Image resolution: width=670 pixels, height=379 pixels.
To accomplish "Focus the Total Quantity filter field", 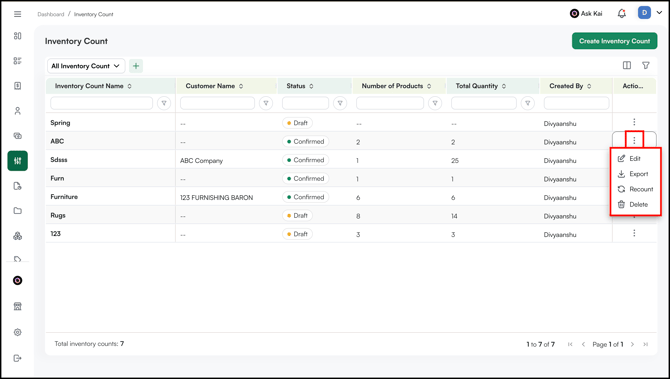I will pos(484,103).
